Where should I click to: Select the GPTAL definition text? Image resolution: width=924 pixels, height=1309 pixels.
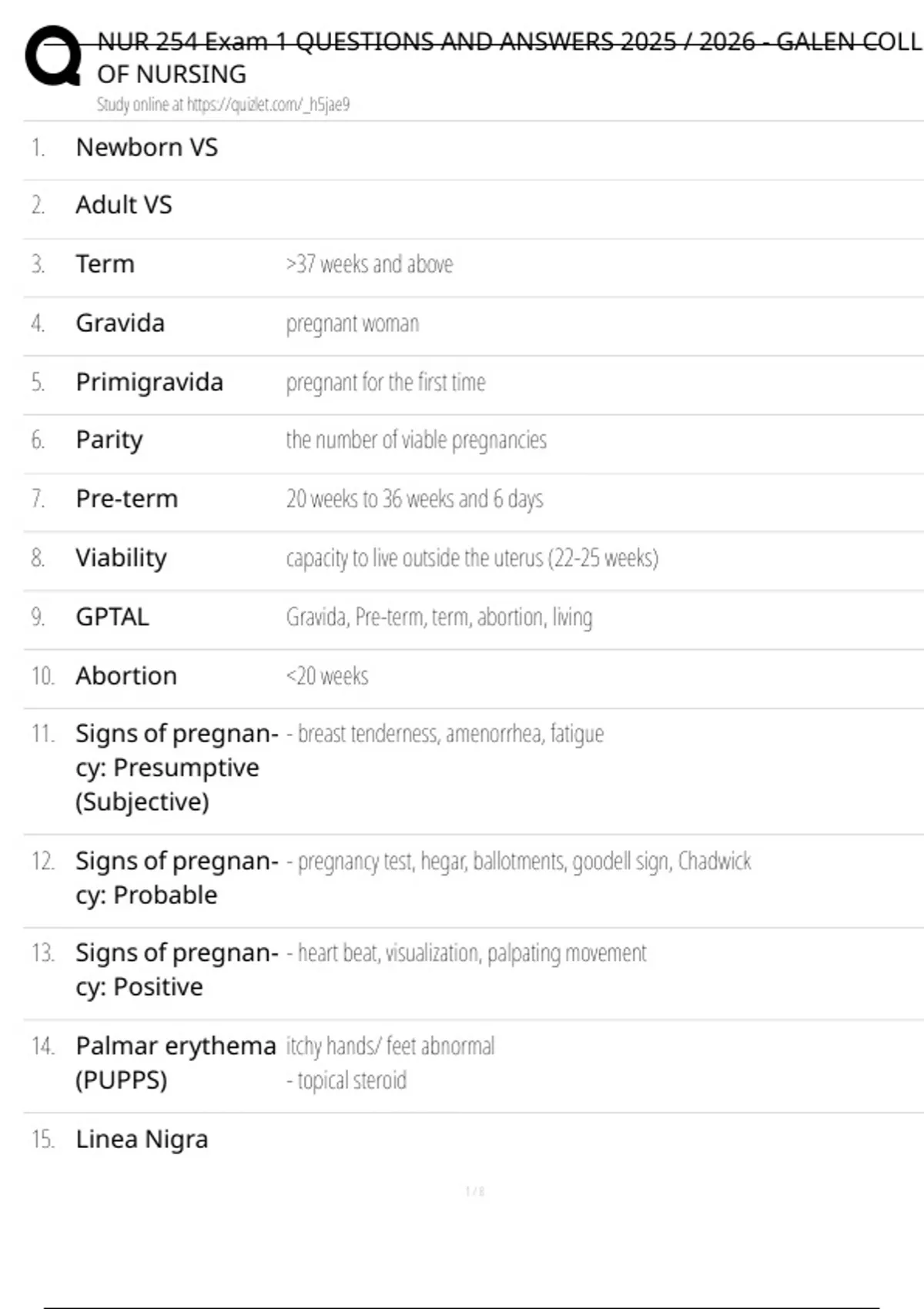click(439, 617)
